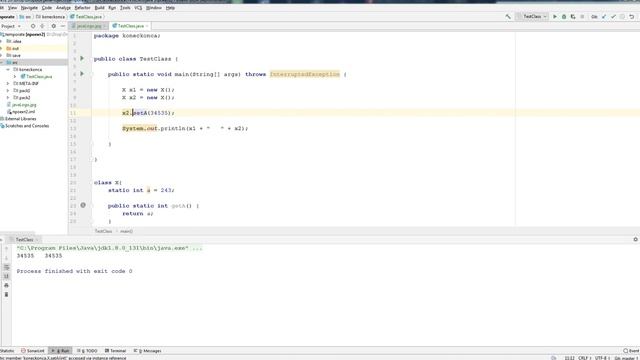Click the print icon in Run console

tap(6, 285)
